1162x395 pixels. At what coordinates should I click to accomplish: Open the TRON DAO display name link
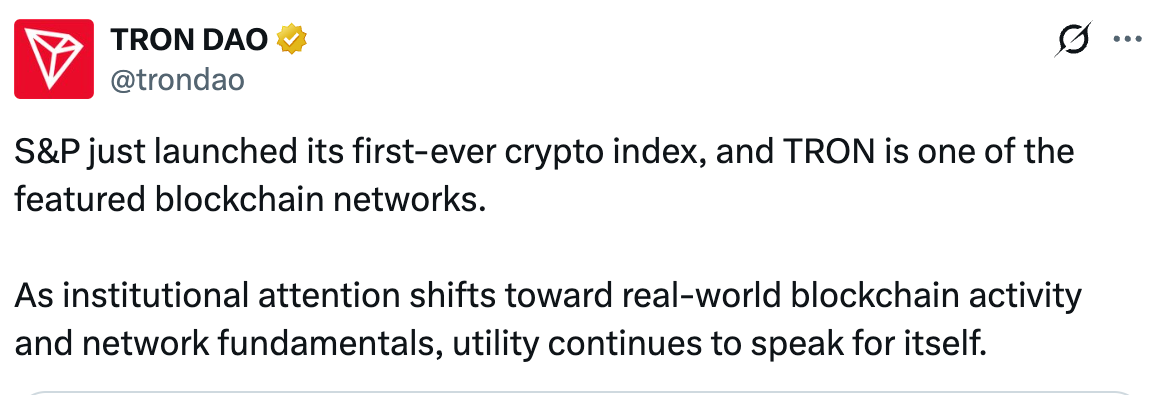click(189, 40)
